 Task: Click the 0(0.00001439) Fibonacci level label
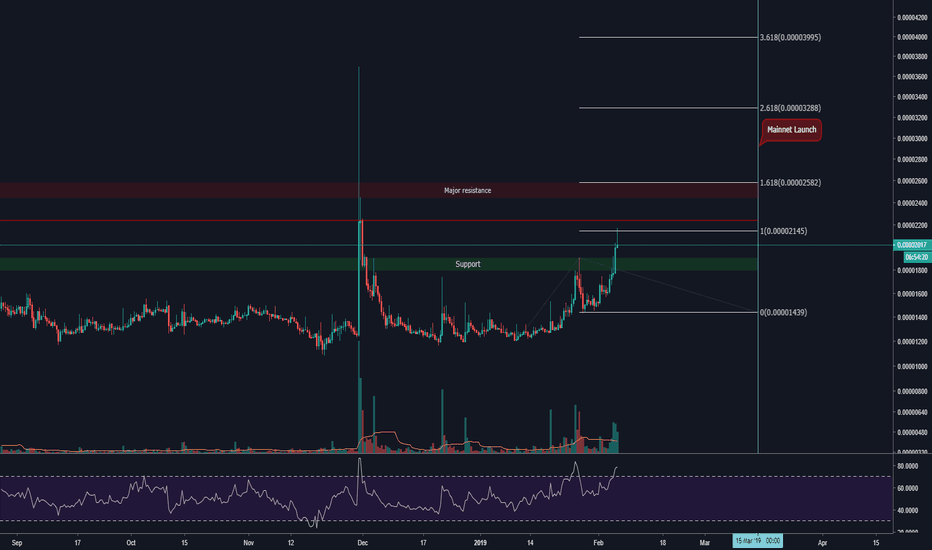[783, 312]
